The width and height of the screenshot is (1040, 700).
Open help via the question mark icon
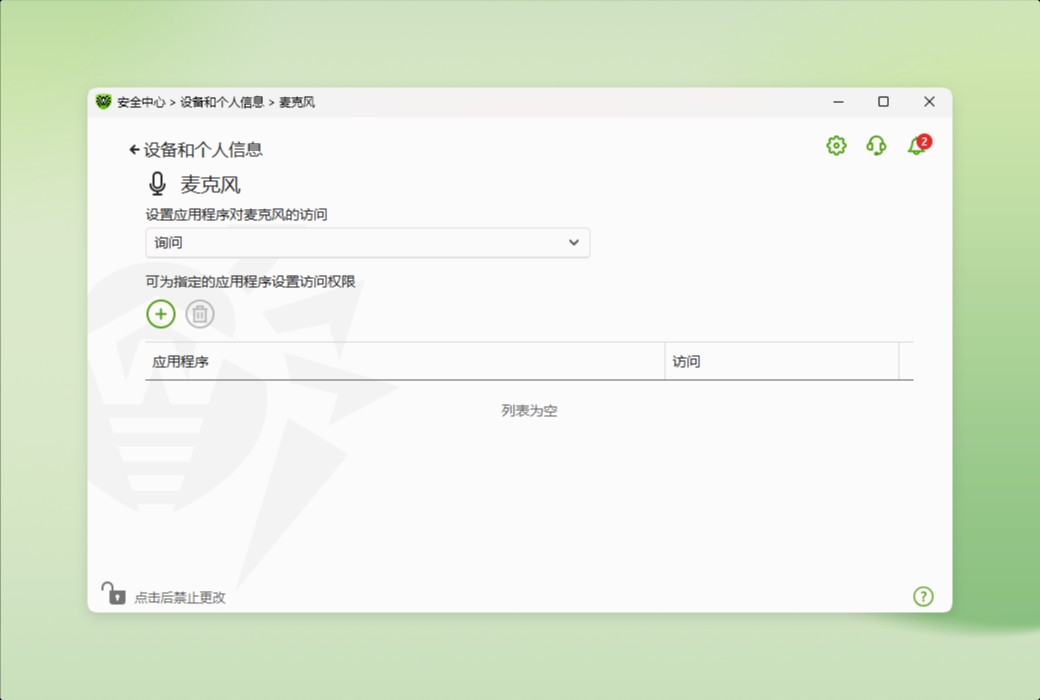coord(923,596)
